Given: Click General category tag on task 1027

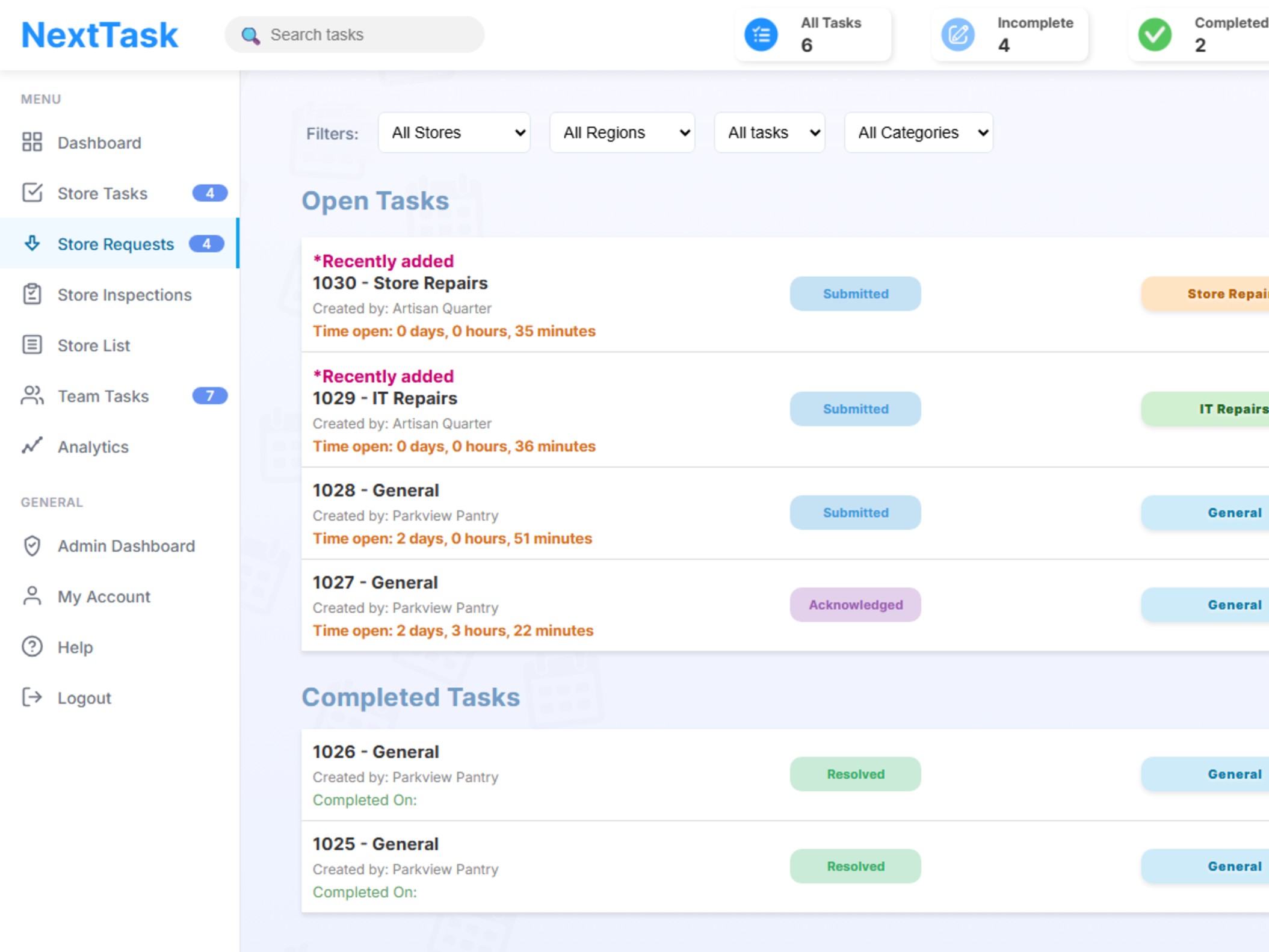Looking at the screenshot, I should pyautogui.click(x=1205, y=605).
